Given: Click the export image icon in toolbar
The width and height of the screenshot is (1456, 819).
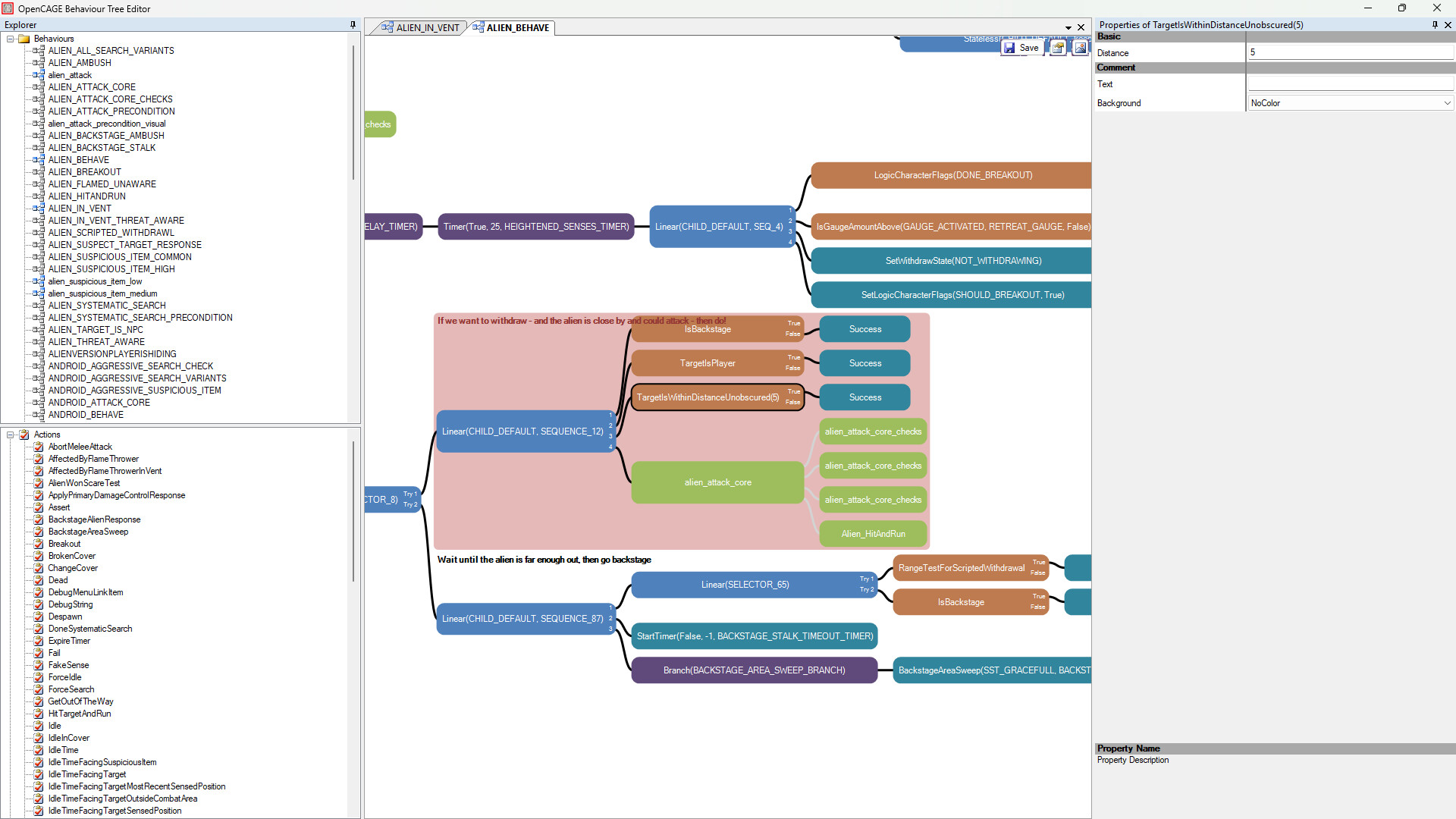Looking at the screenshot, I should [1080, 48].
